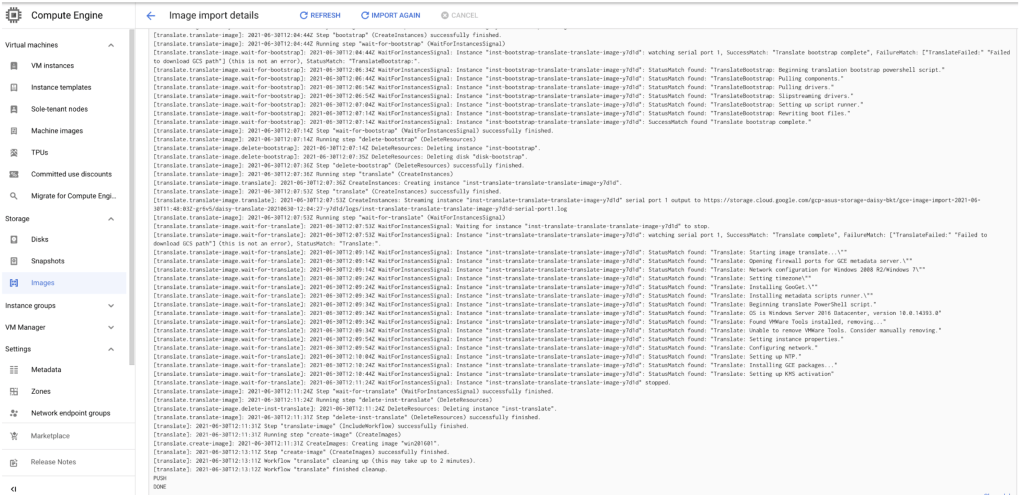Open VM instances from the sidebar

pyautogui.click(x=52, y=65)
